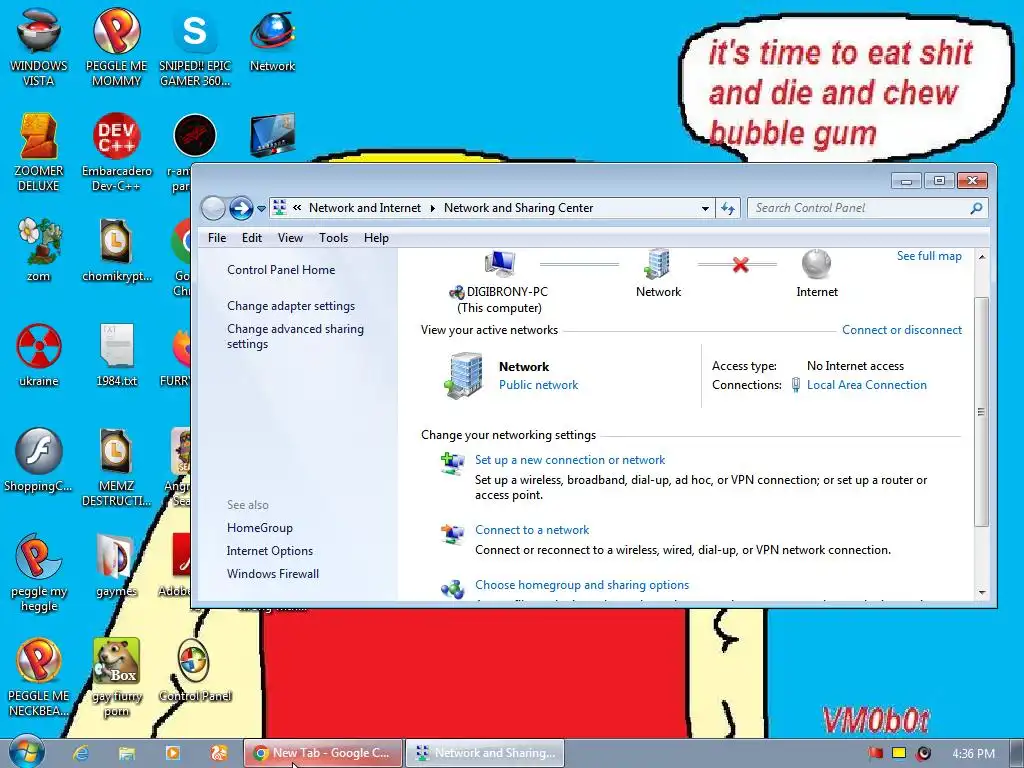Launch Internet Explorer from taskbar
1024x768 pixels.
[x=81, y=753]
